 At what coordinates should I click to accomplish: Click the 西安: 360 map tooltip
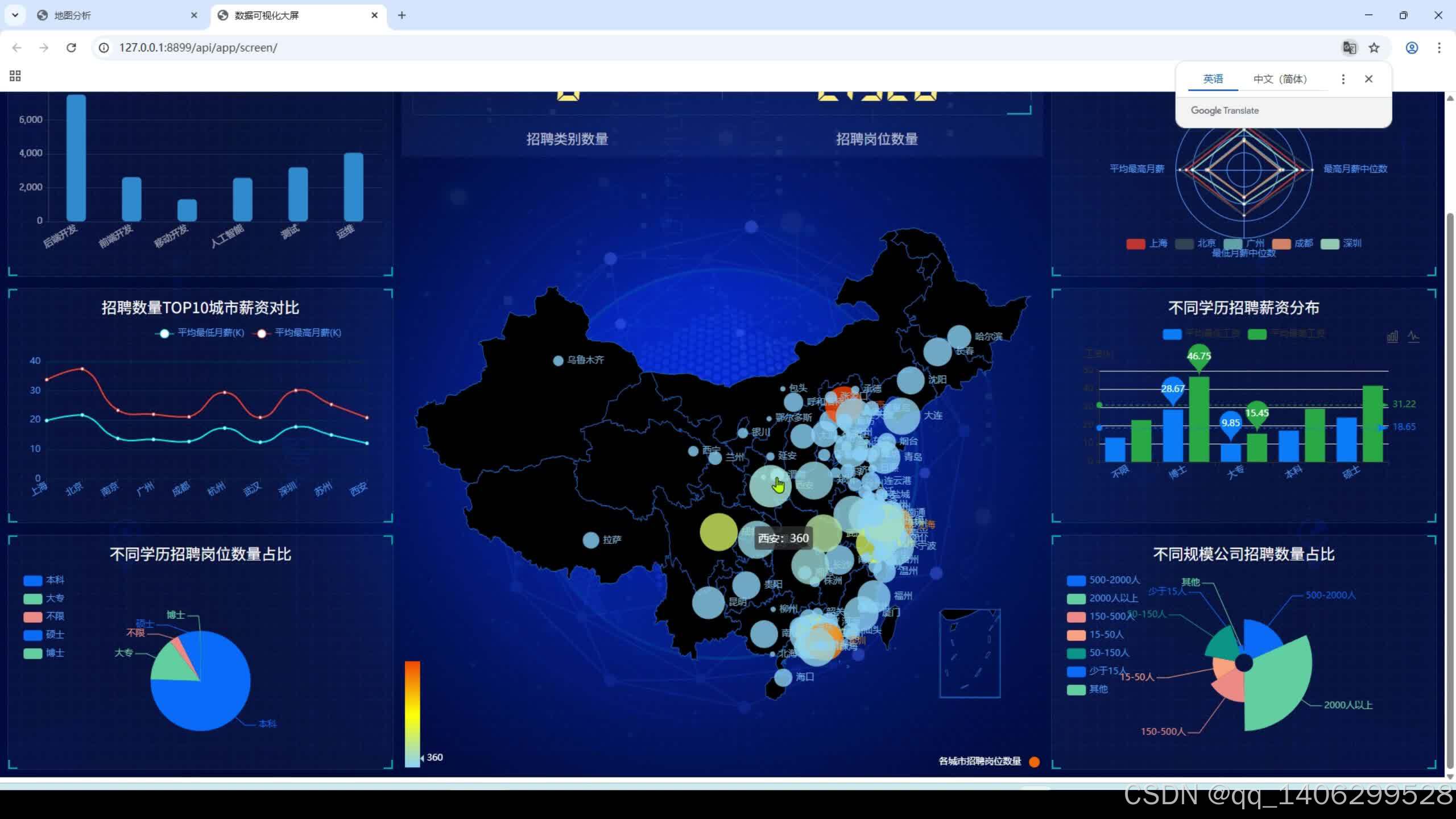pos(783,538)
